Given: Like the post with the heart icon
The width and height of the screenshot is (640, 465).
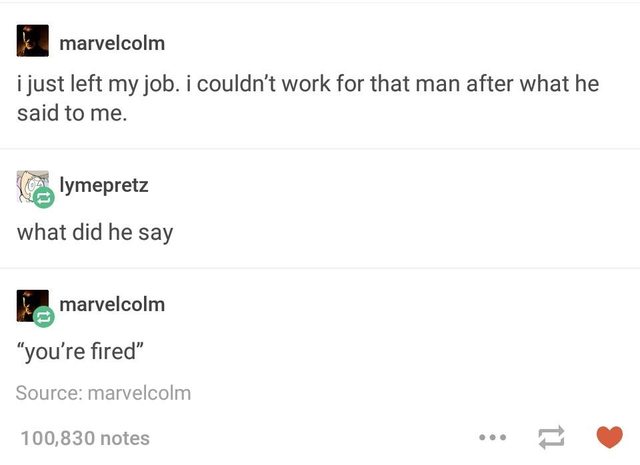Looking at the screenshot, I should (x=608, y=438).
